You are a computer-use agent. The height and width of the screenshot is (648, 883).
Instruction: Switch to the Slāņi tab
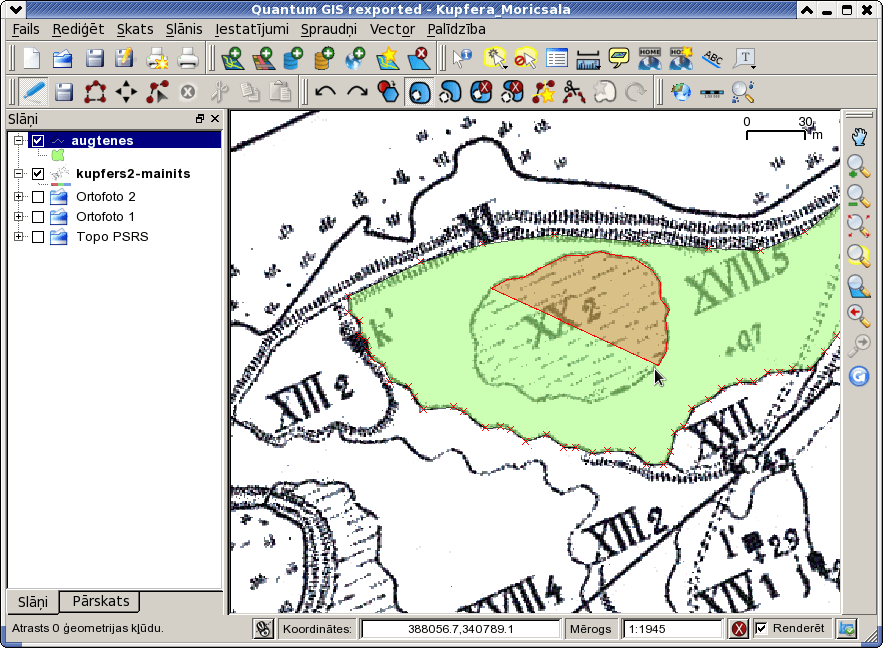pos(33,602)
